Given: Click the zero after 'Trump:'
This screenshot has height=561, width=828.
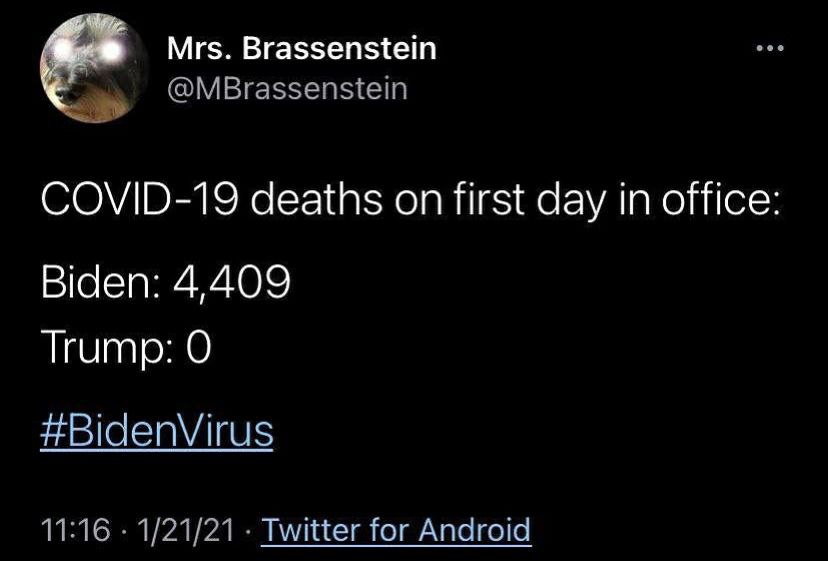Looking at the screenshot, I should (197, 347).
